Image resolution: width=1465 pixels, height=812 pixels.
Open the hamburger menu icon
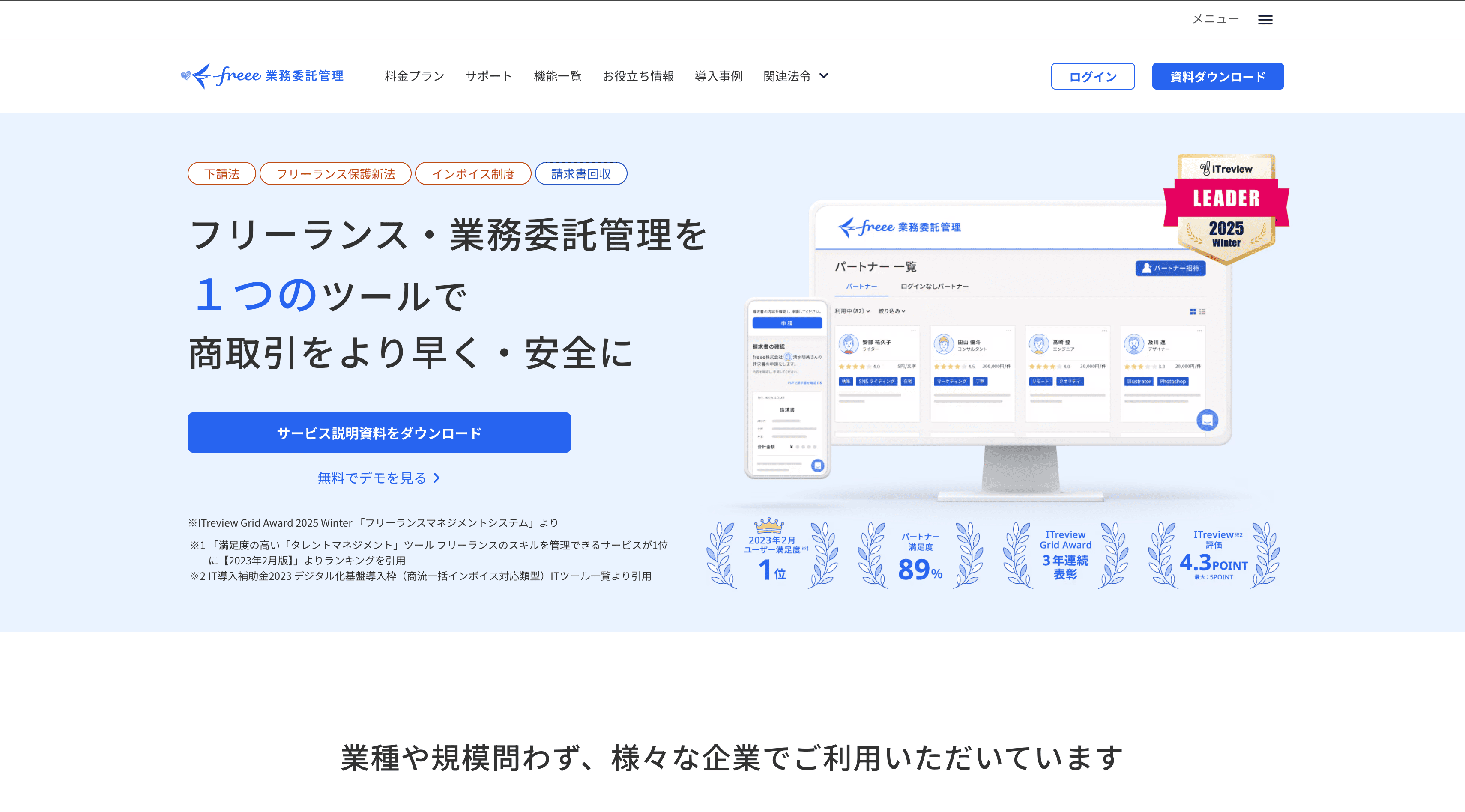tap(1265, 20)
